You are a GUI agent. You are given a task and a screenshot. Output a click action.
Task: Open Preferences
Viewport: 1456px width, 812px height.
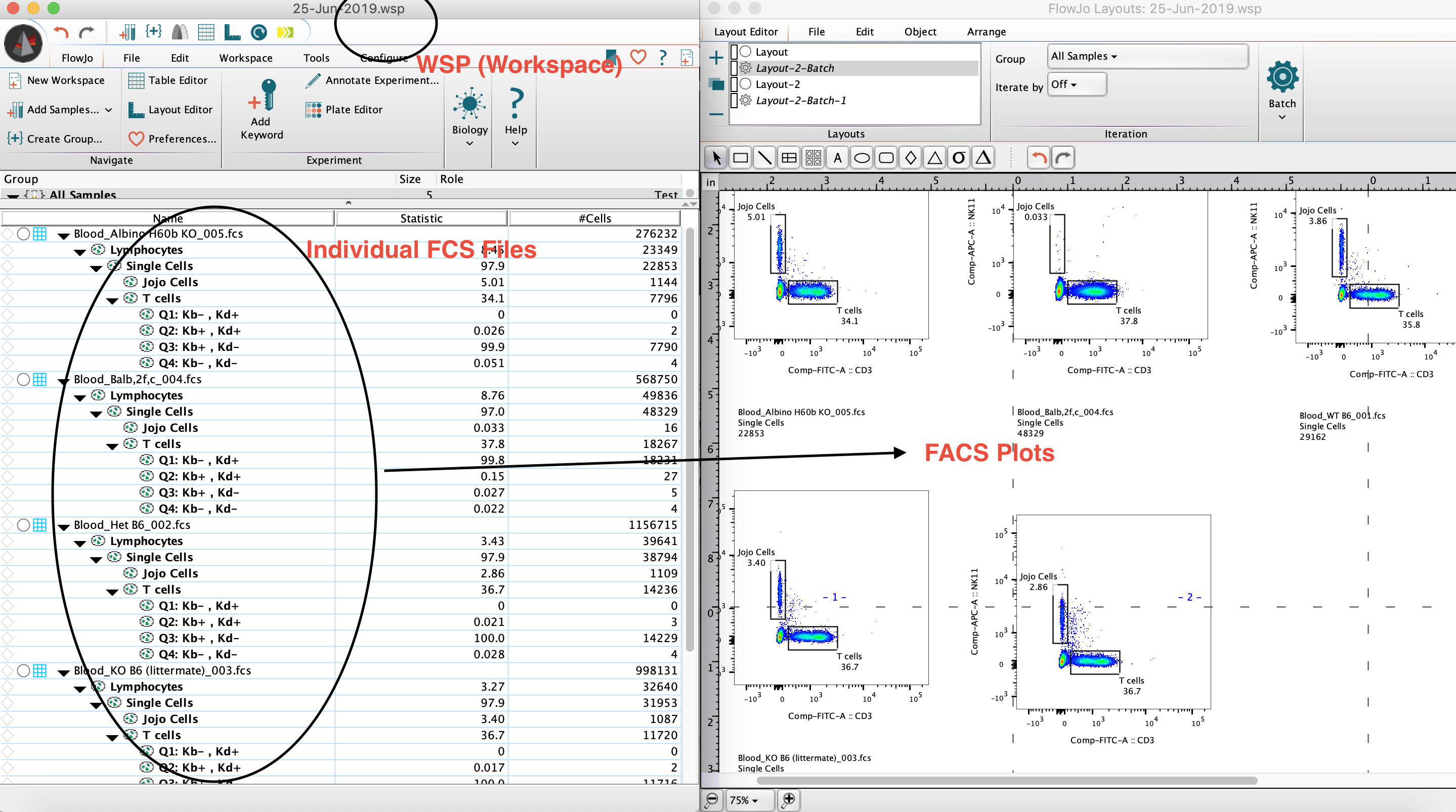[x=173, y=139]
